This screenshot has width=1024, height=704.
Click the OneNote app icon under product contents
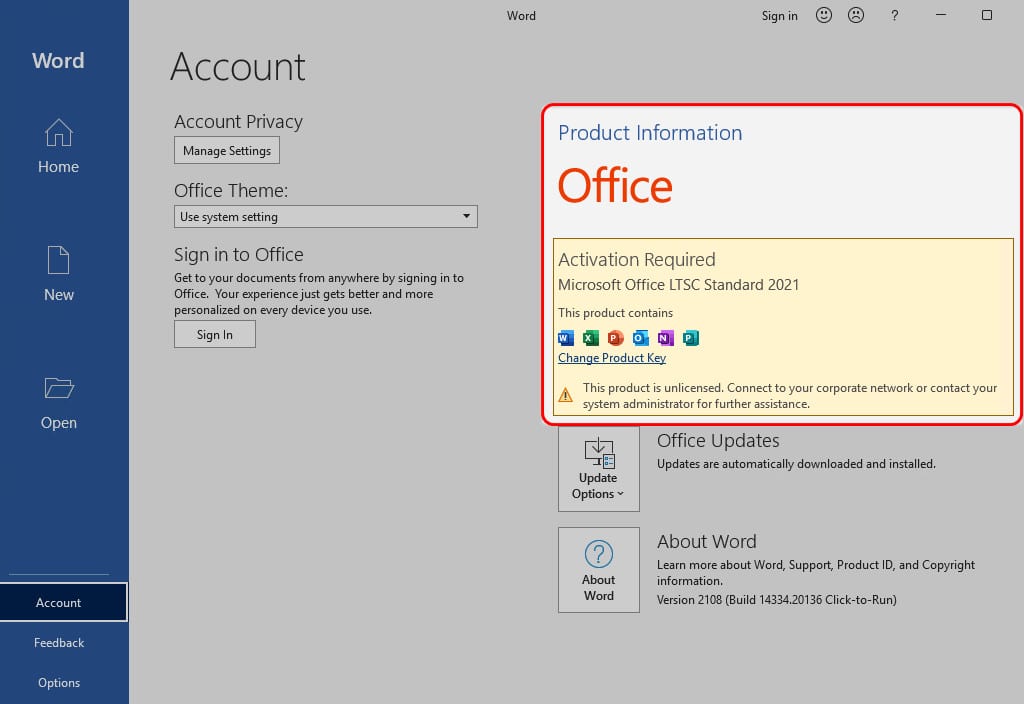(665, 338)
